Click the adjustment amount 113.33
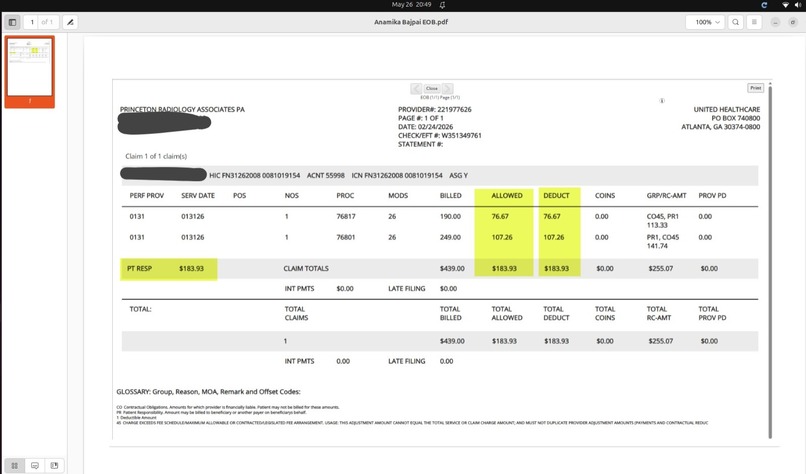This screenshot has width=806, height=474. point(657,225)
